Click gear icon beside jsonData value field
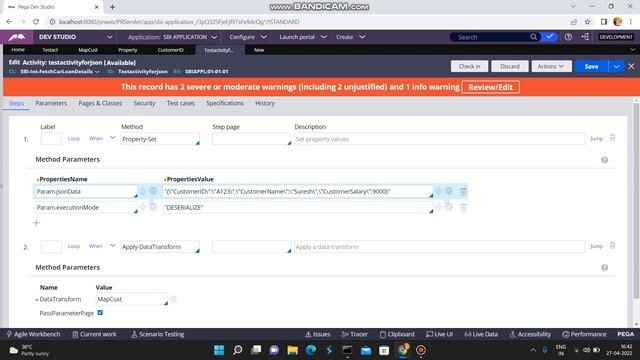 pos(449,191)
